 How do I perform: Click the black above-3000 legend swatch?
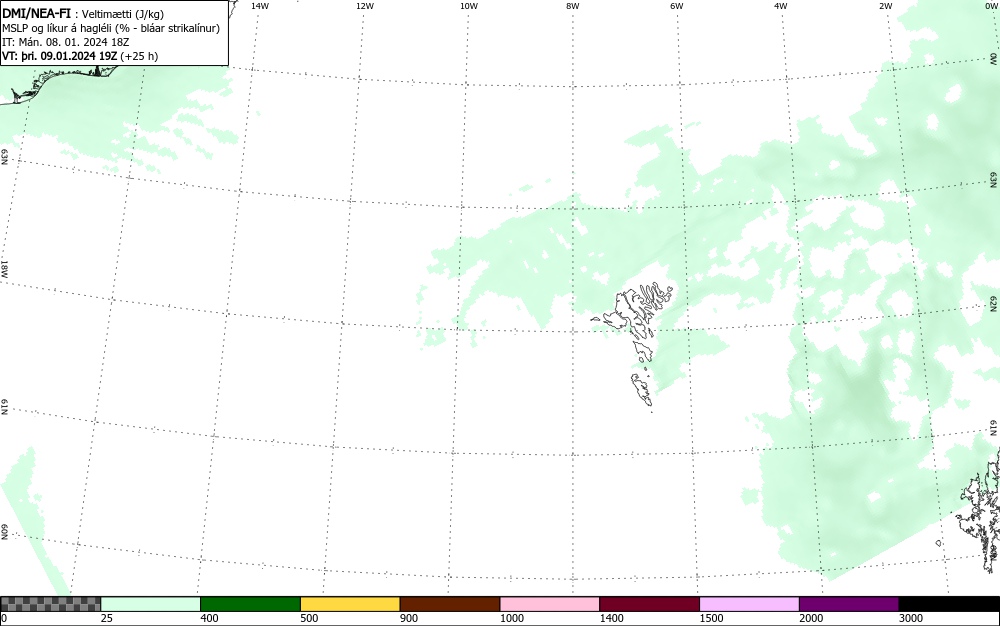click(949, 604)
